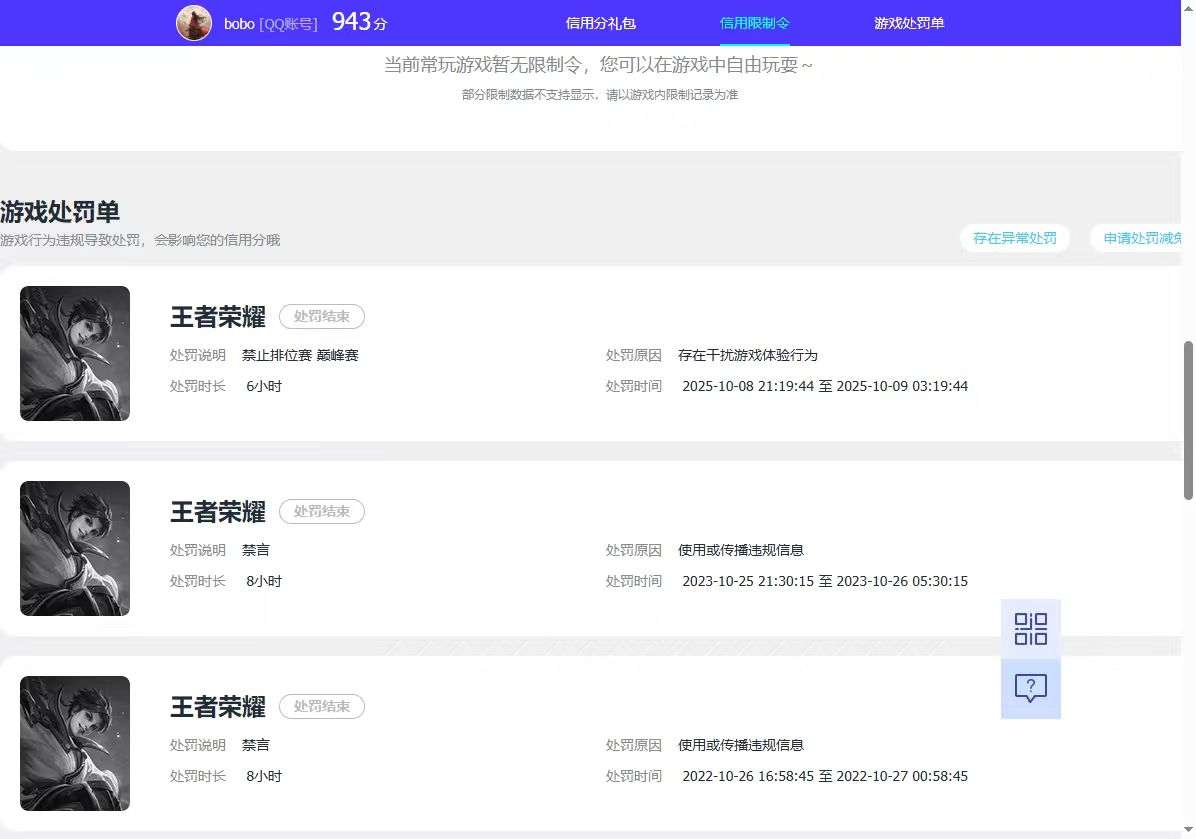Click 王者荣耀 title on 2023 penalty card
The height and width of the screenshot is (839, 1196).
217,512
